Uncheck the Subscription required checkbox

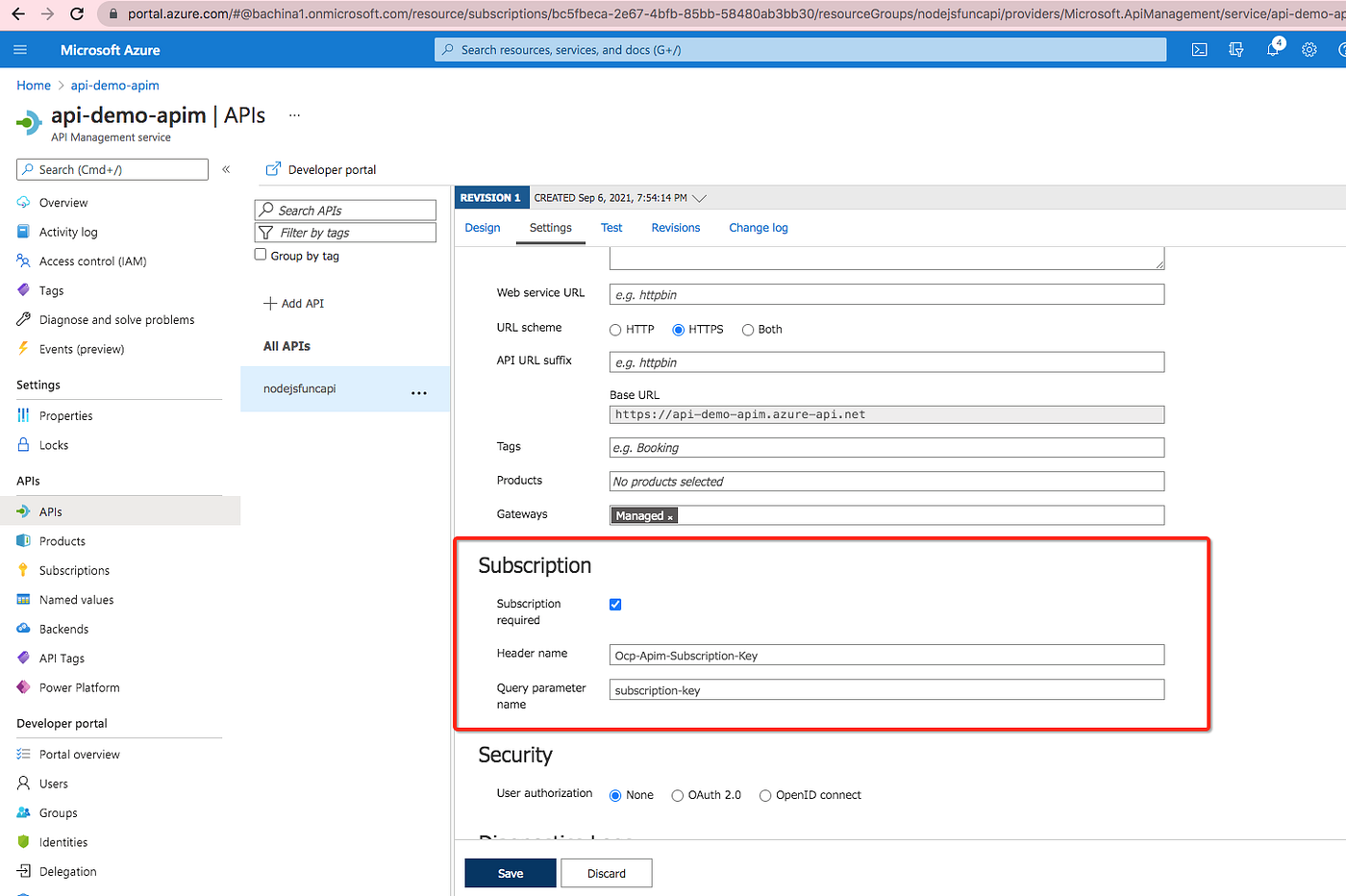[x=615, y=605]
